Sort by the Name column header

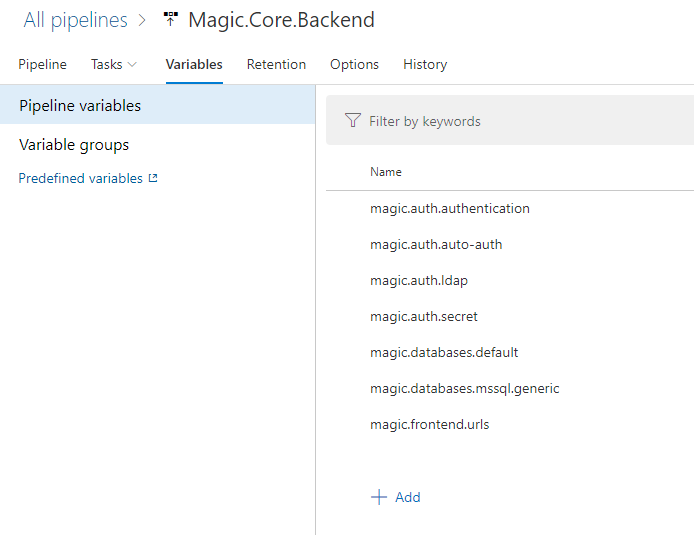386,172
